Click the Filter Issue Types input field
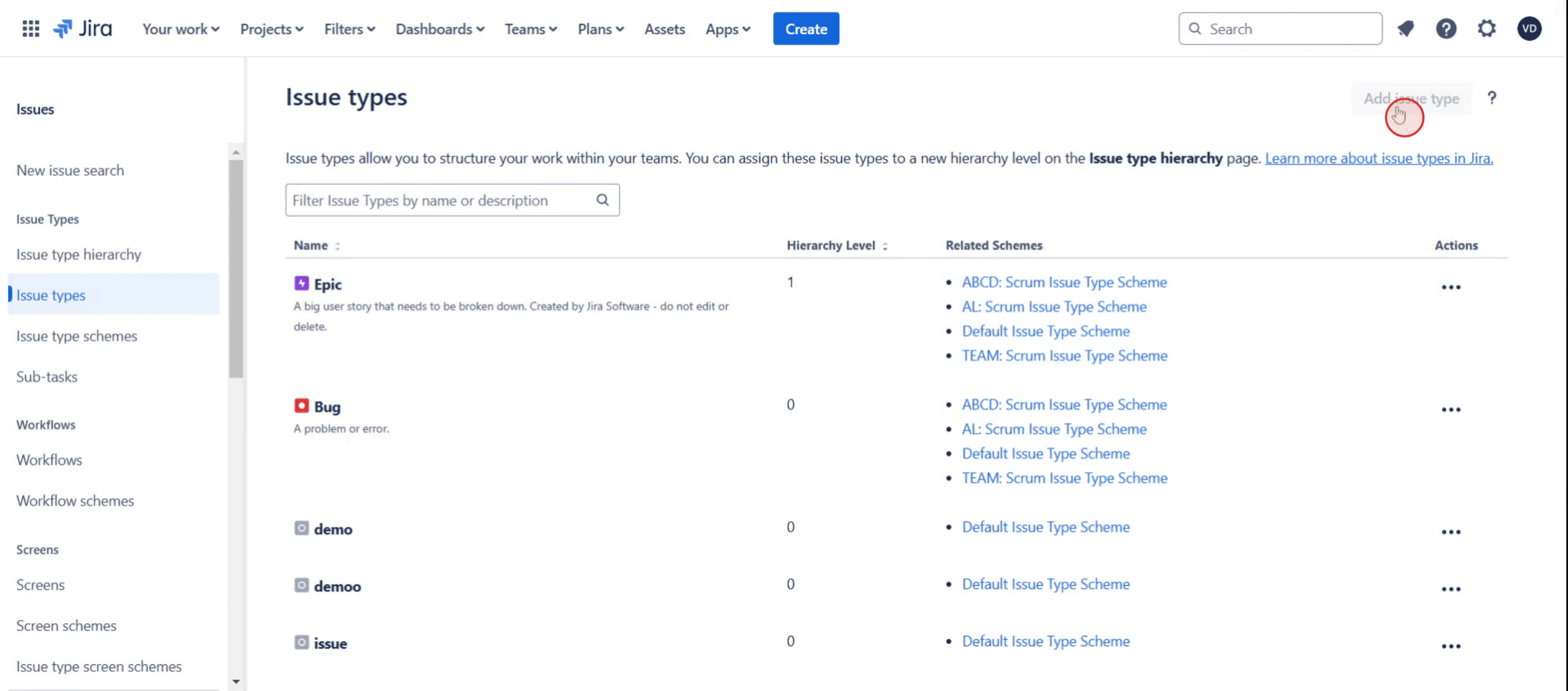 pos(438,200)
